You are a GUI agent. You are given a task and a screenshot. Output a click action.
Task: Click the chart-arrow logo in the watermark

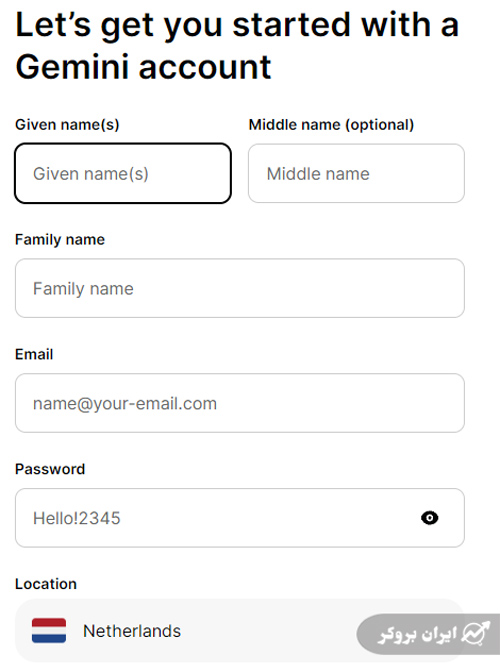click(475, 633)
